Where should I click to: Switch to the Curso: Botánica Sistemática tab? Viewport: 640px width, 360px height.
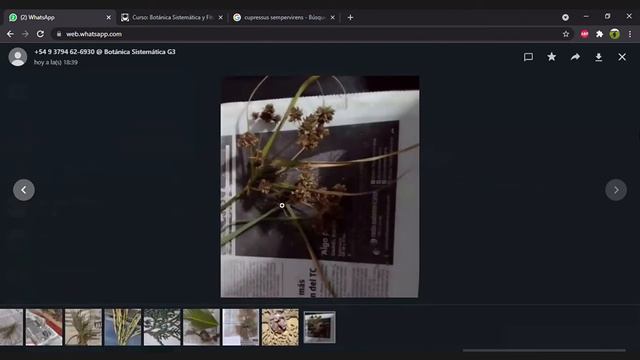coord(171,18)
